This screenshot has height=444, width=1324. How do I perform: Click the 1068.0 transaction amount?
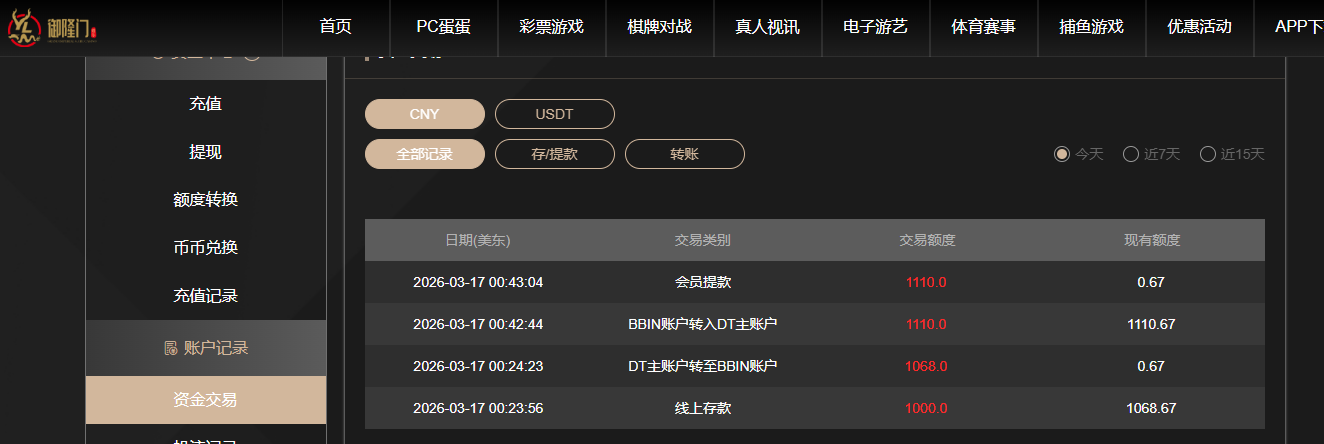[x=926, y=366]
